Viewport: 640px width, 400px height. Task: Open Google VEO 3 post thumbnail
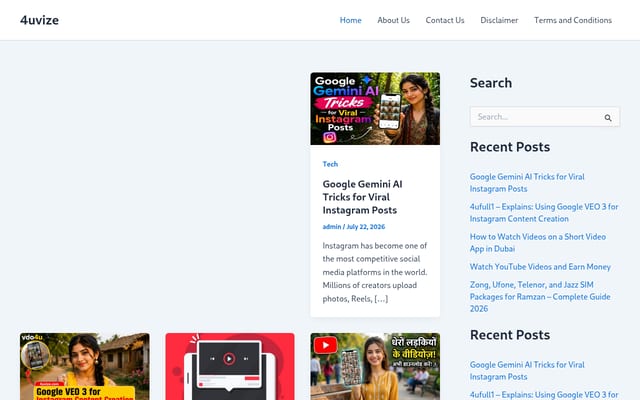click(x=85, y=367)
